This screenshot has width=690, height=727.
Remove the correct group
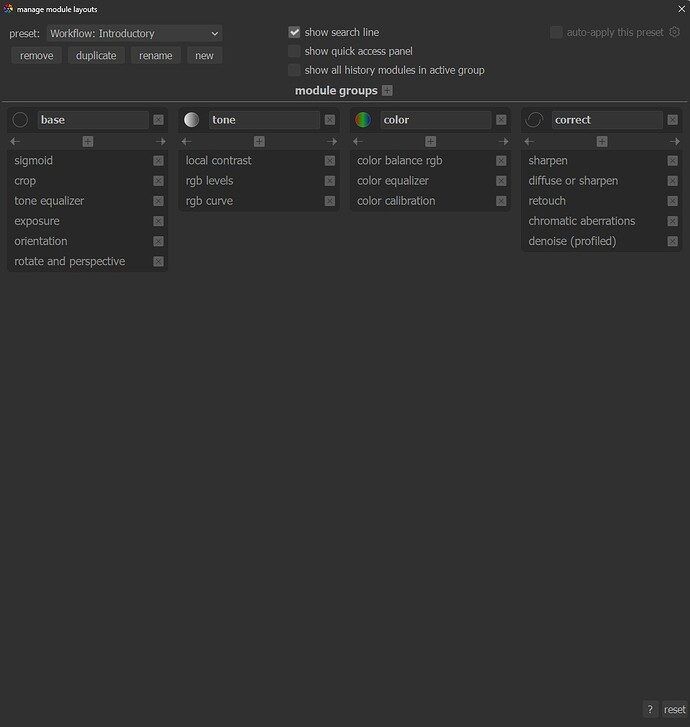673,120
